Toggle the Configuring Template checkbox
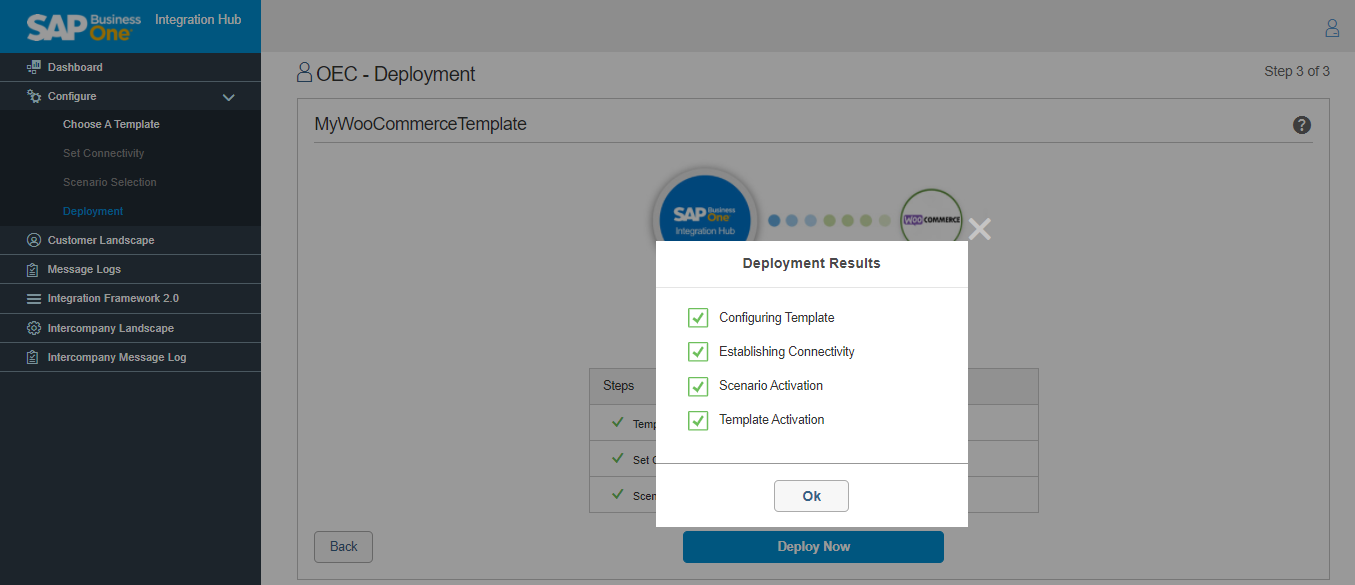The height and width of the screenshot is (585, 1355). pyautogui.click(x=698, y=318)
